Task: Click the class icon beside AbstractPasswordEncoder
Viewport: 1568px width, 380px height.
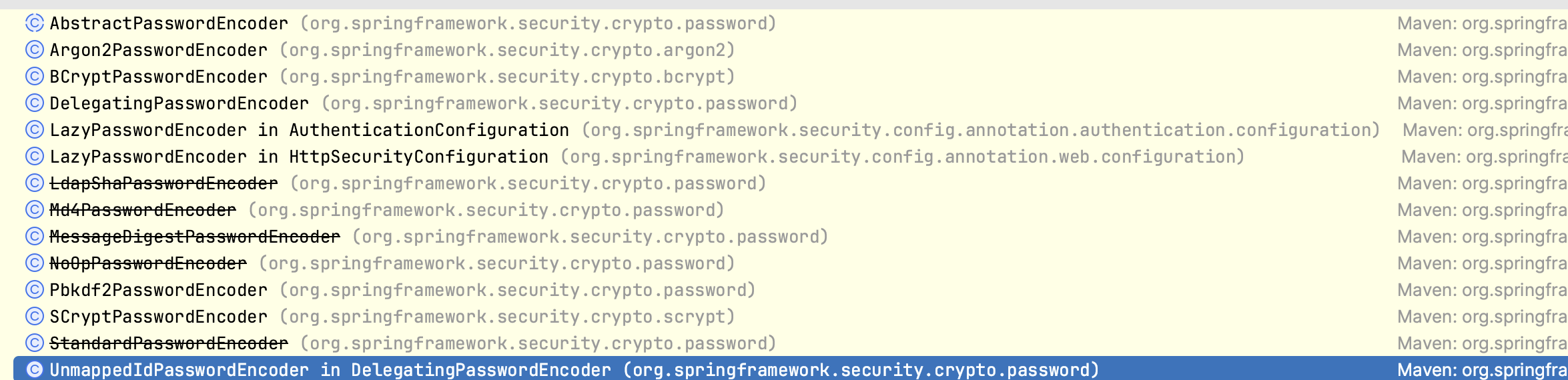Action: tap(35, 23)
